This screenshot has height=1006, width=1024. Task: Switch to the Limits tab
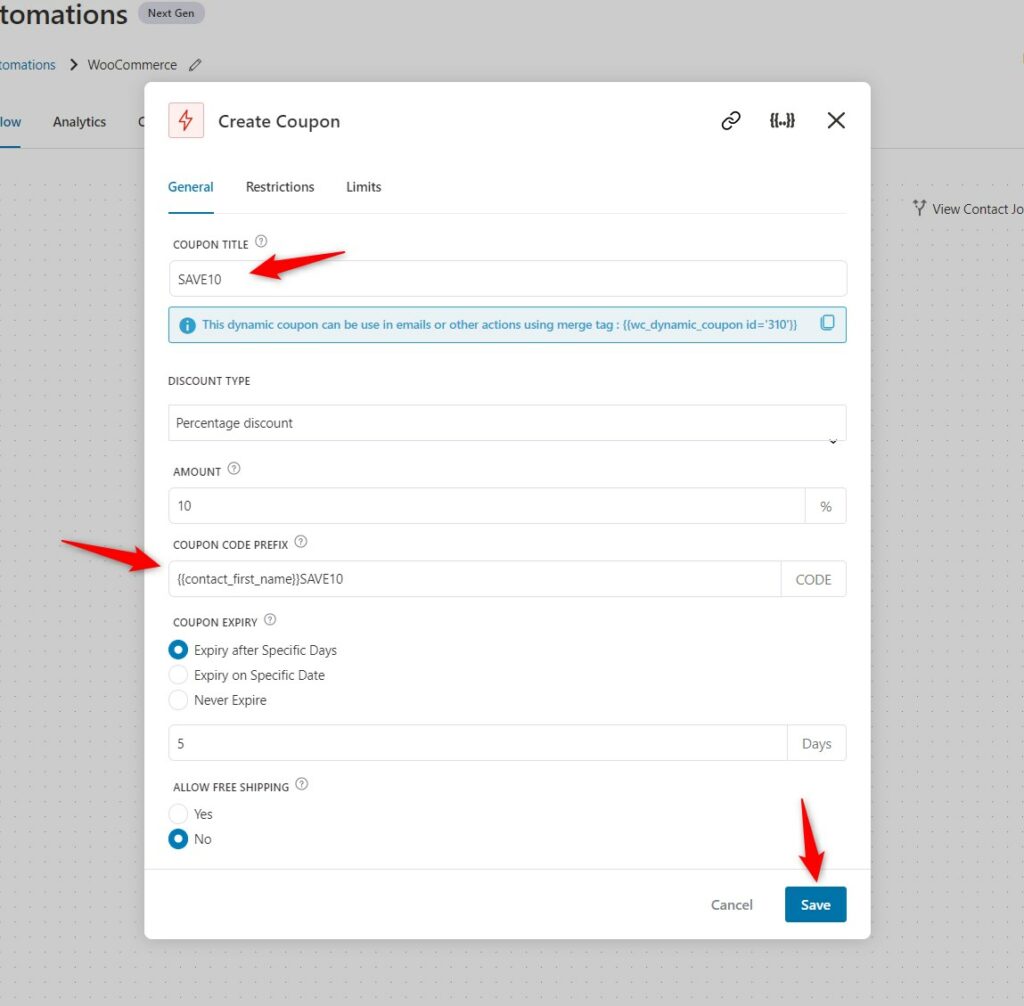[364, 187]
